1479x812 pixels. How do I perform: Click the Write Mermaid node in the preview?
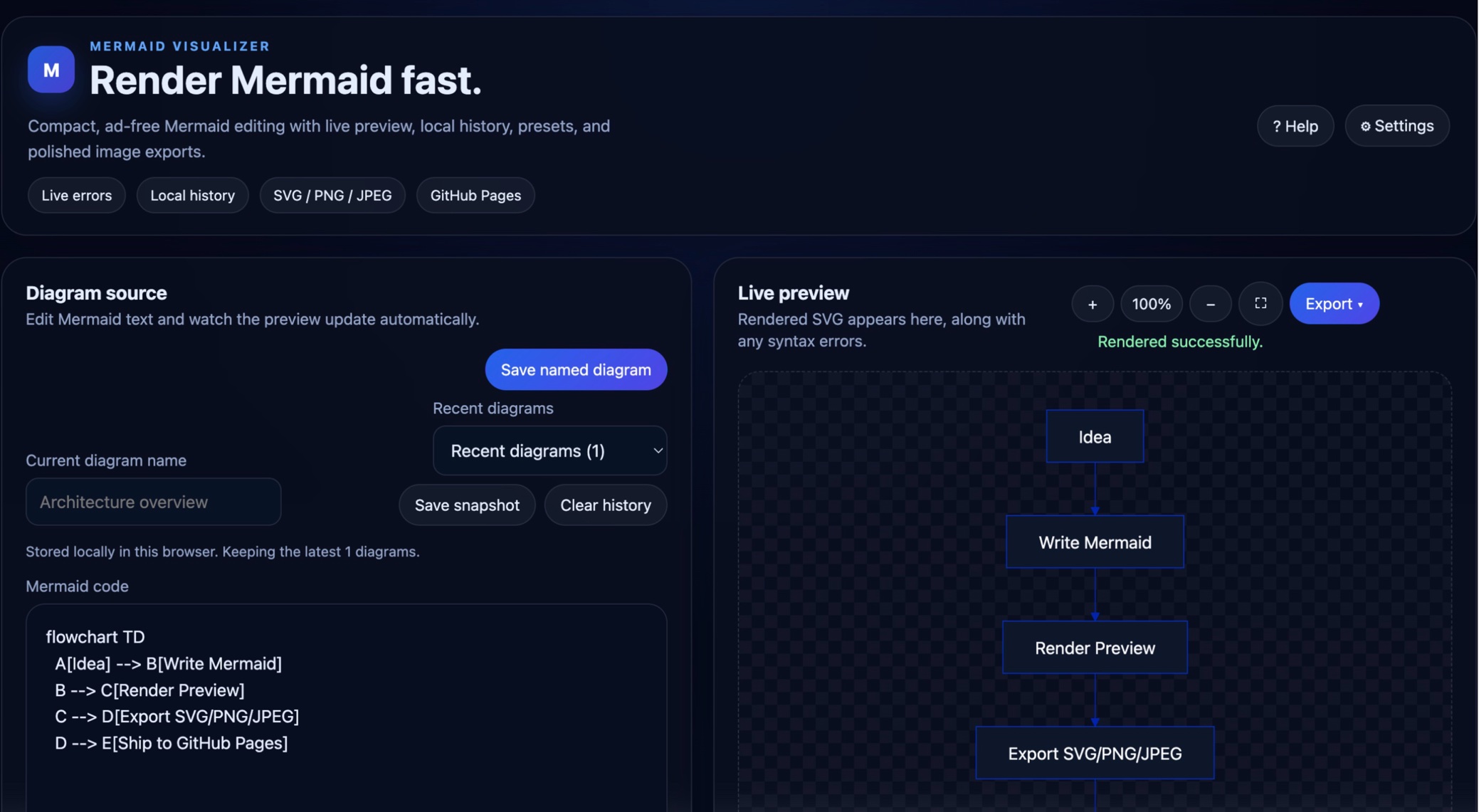tap(1094, 542)
